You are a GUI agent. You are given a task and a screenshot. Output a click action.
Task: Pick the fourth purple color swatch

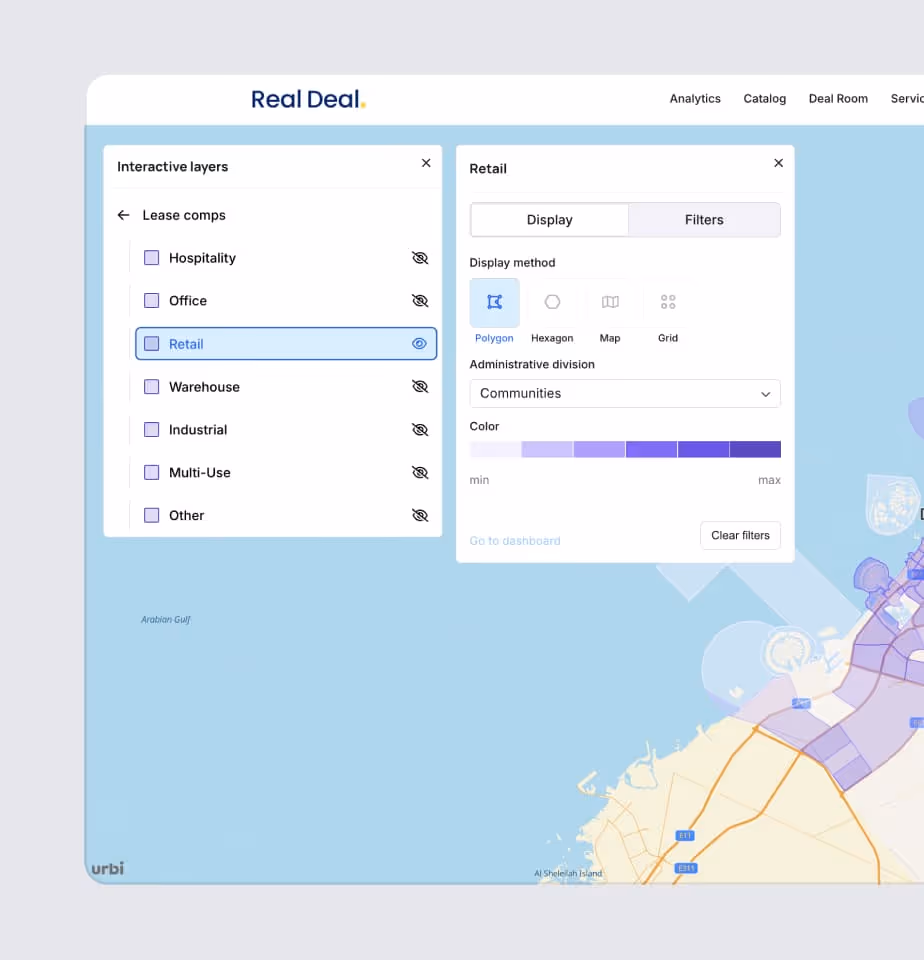[651, 449]
